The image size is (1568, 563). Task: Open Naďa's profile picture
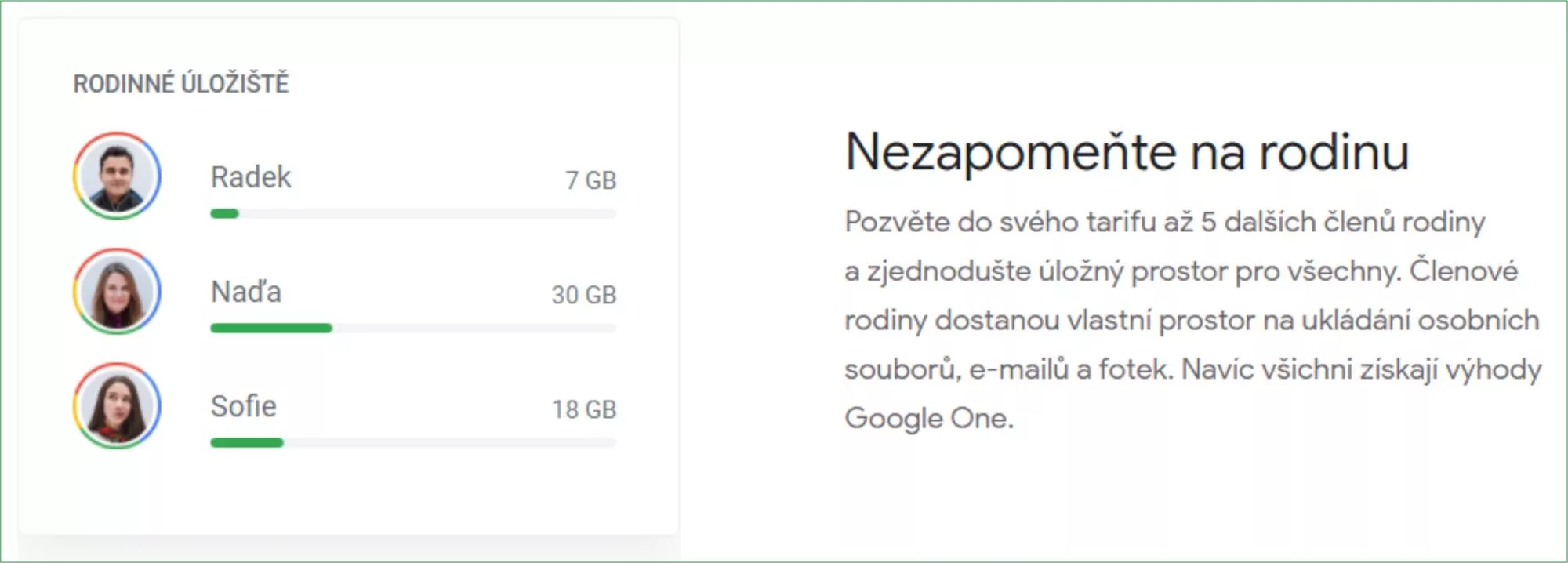click(x=117, y=291)
